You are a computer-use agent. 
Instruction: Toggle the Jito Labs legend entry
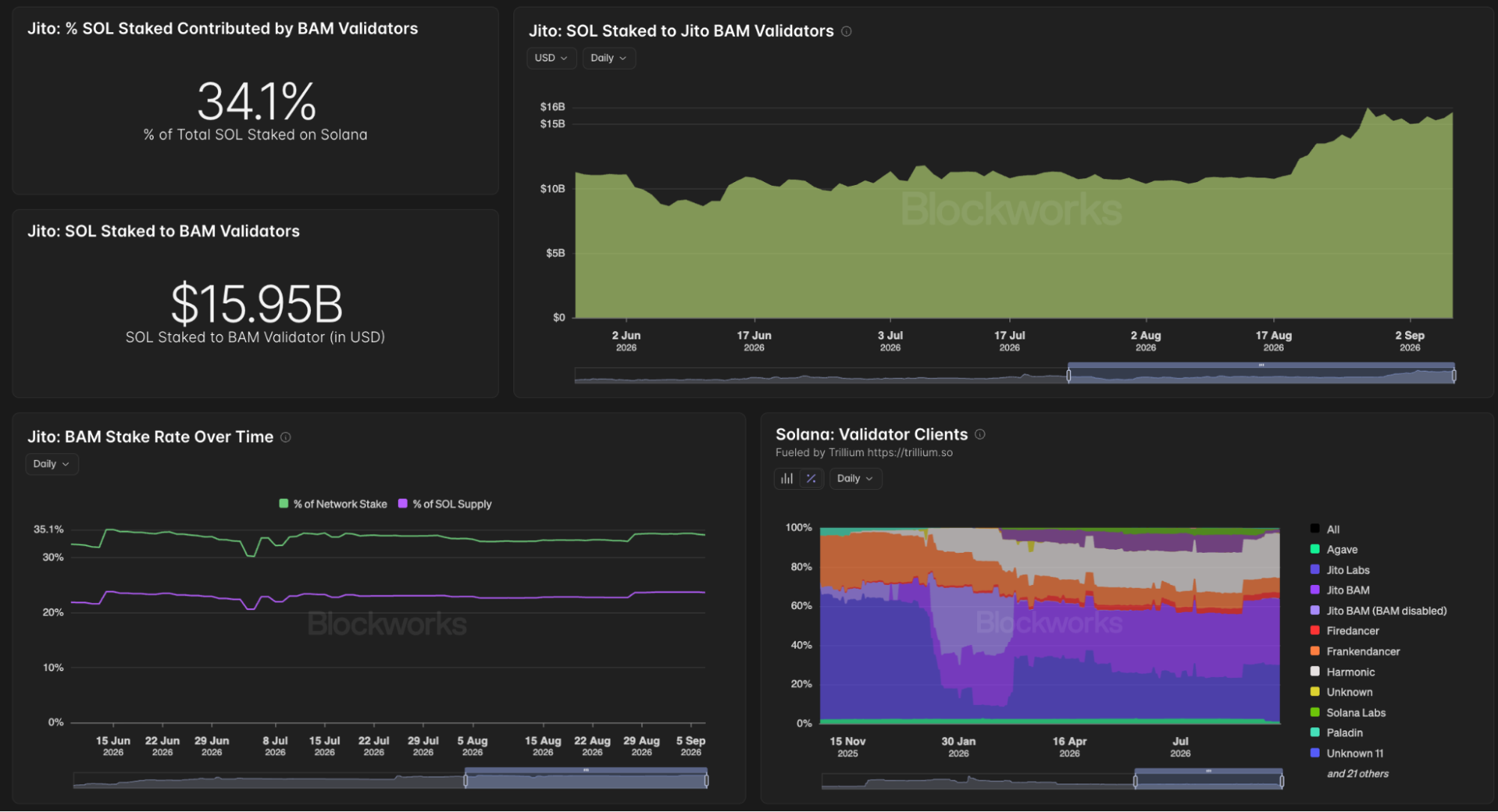[x=1340, y=570]
